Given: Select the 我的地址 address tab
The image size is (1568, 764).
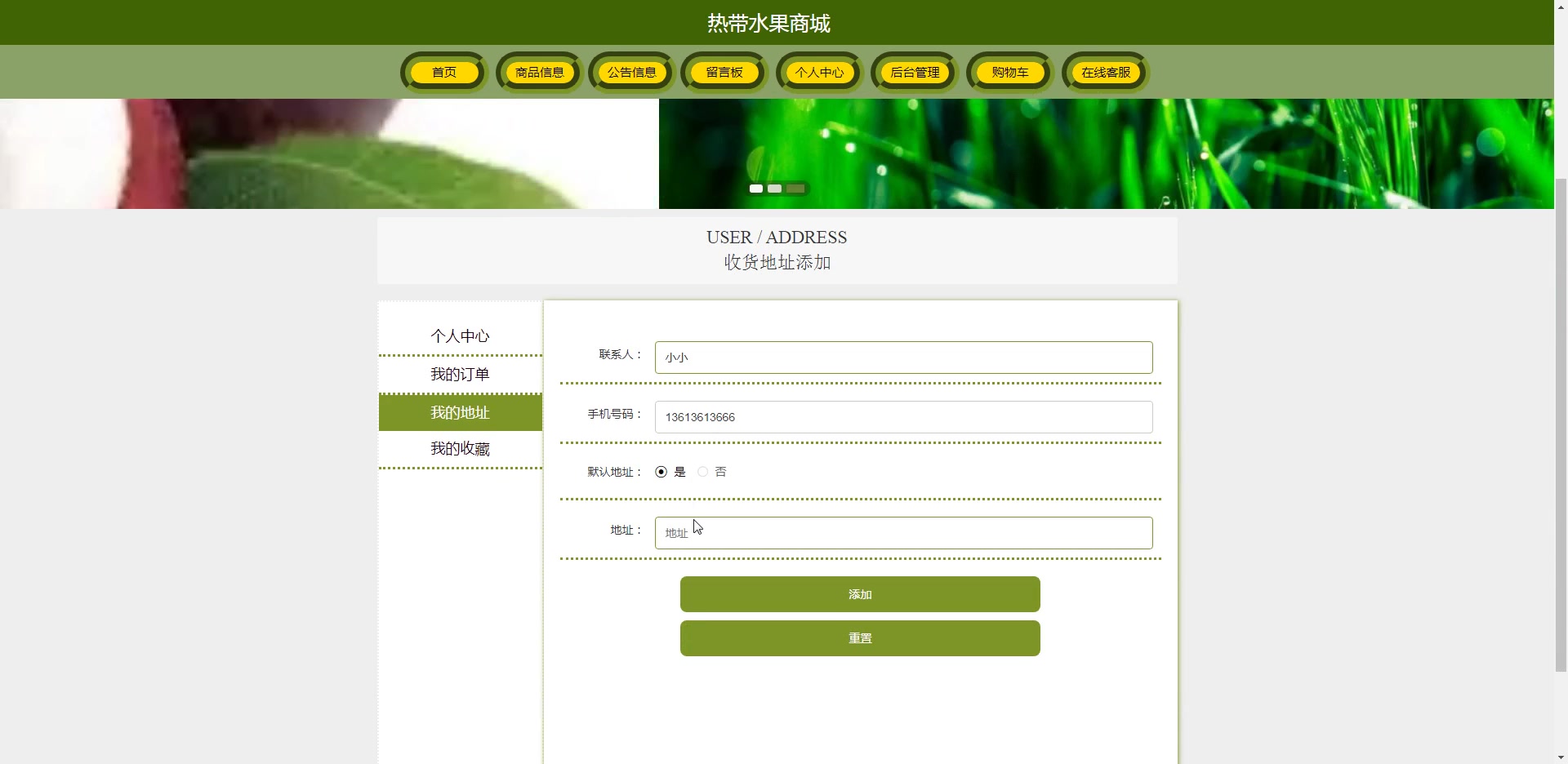Looking at the screenshot, I should 460,412.
